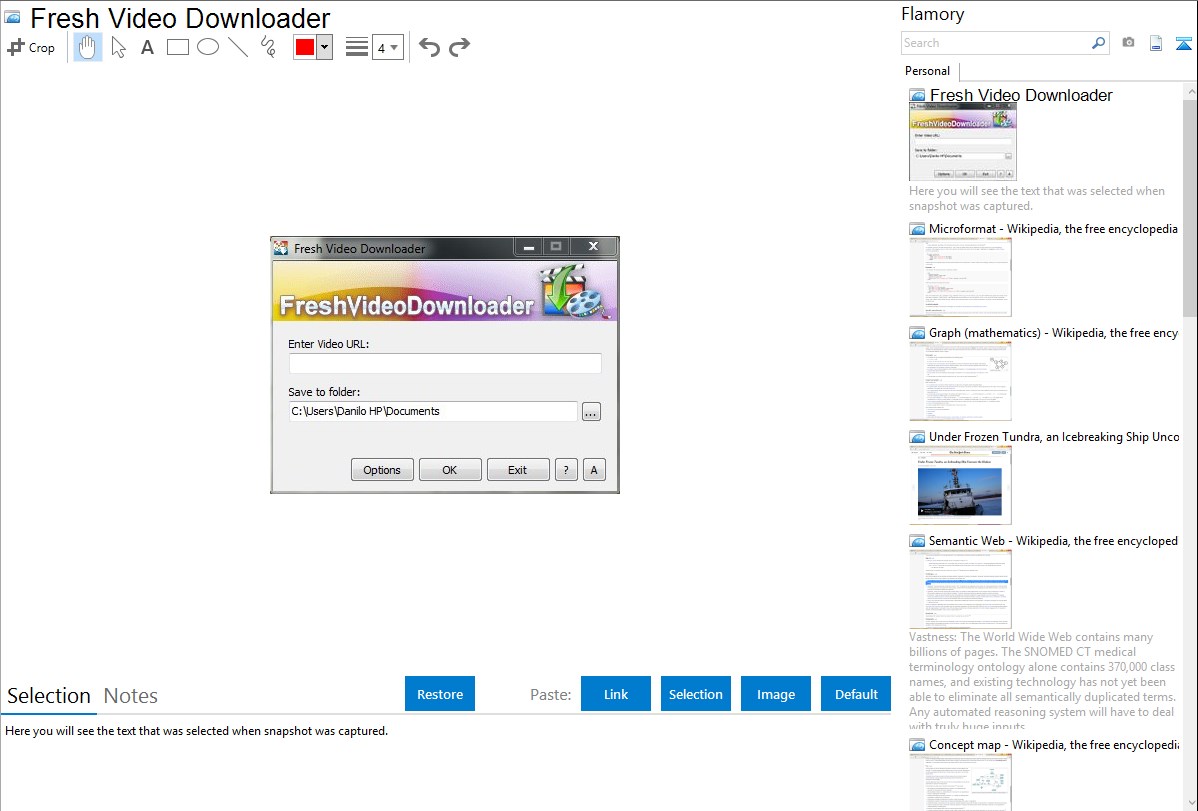The width and height of the screenshot is (1198, 811).
Task: Undo the last annotation
Action: coord(429,47)
